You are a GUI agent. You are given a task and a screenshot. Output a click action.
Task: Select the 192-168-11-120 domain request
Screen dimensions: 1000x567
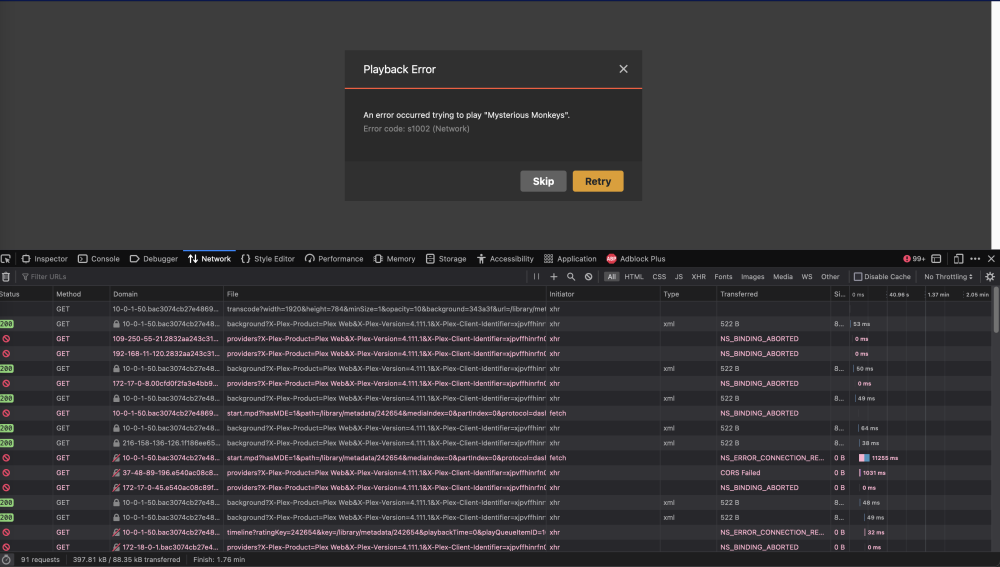[x=496, y=353]
